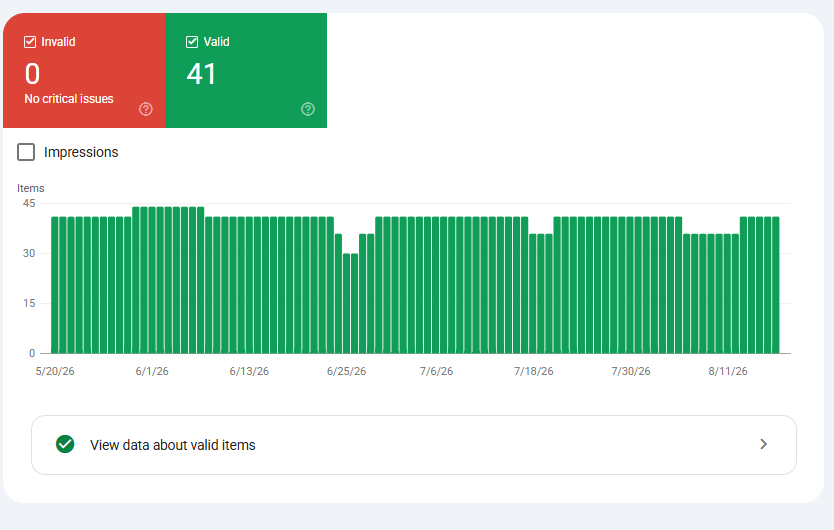Open View data about valid items

pyautogui.click(x=414, y=445)
